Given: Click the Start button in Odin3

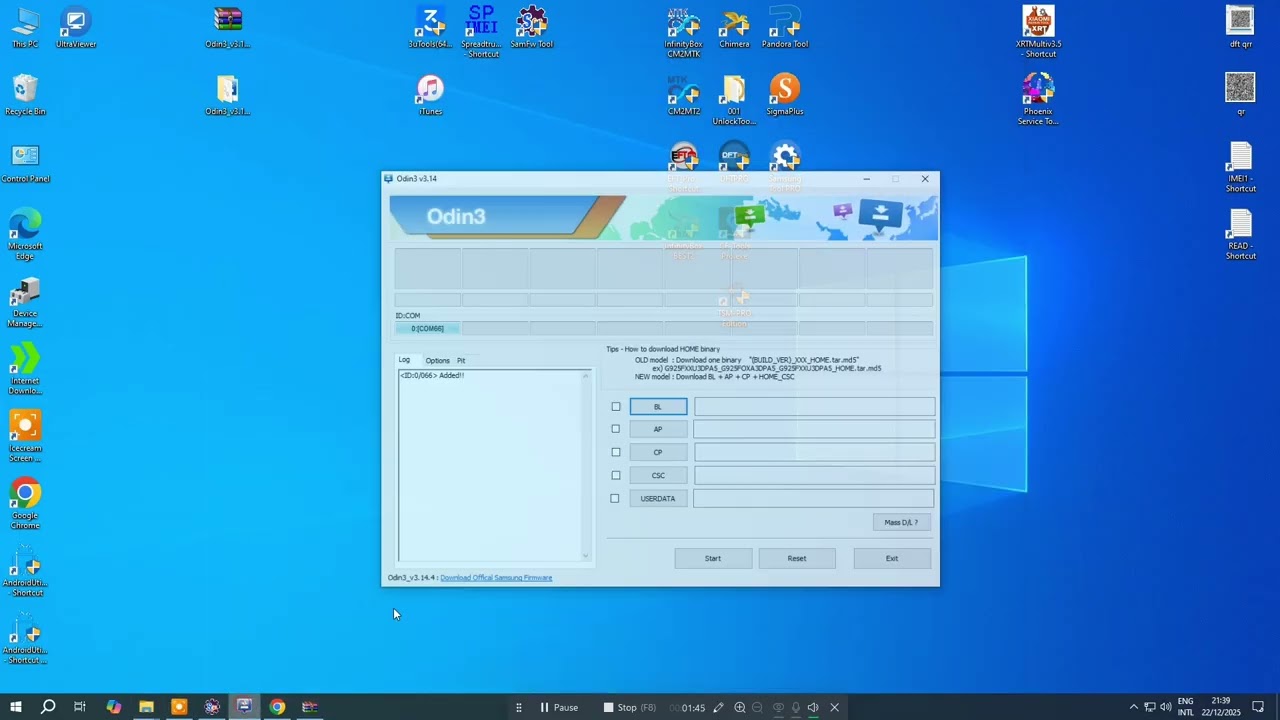Looking at the screenshot, I should (713, 558).
